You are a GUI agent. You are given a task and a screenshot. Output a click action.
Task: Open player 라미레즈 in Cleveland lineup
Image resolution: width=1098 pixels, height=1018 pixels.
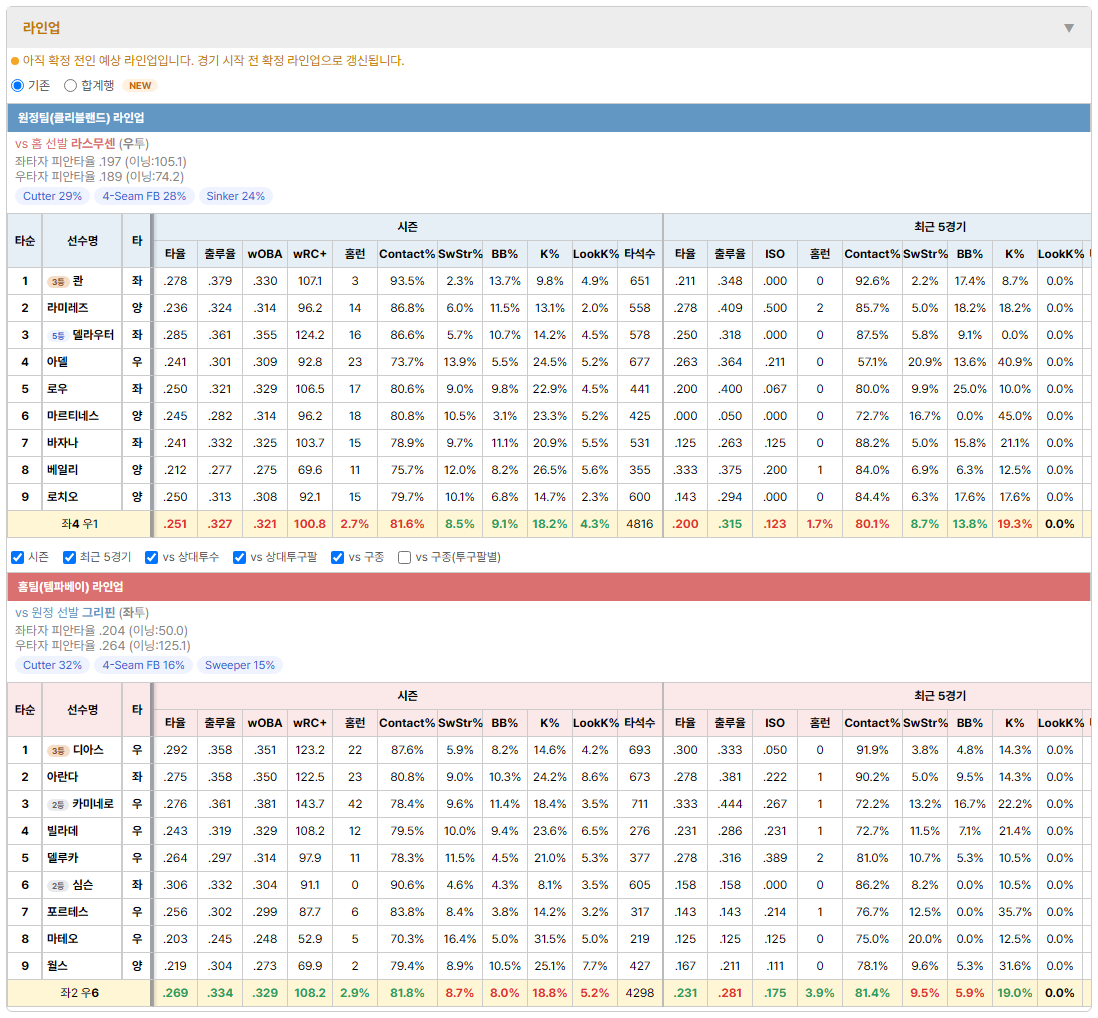[68, 308]
